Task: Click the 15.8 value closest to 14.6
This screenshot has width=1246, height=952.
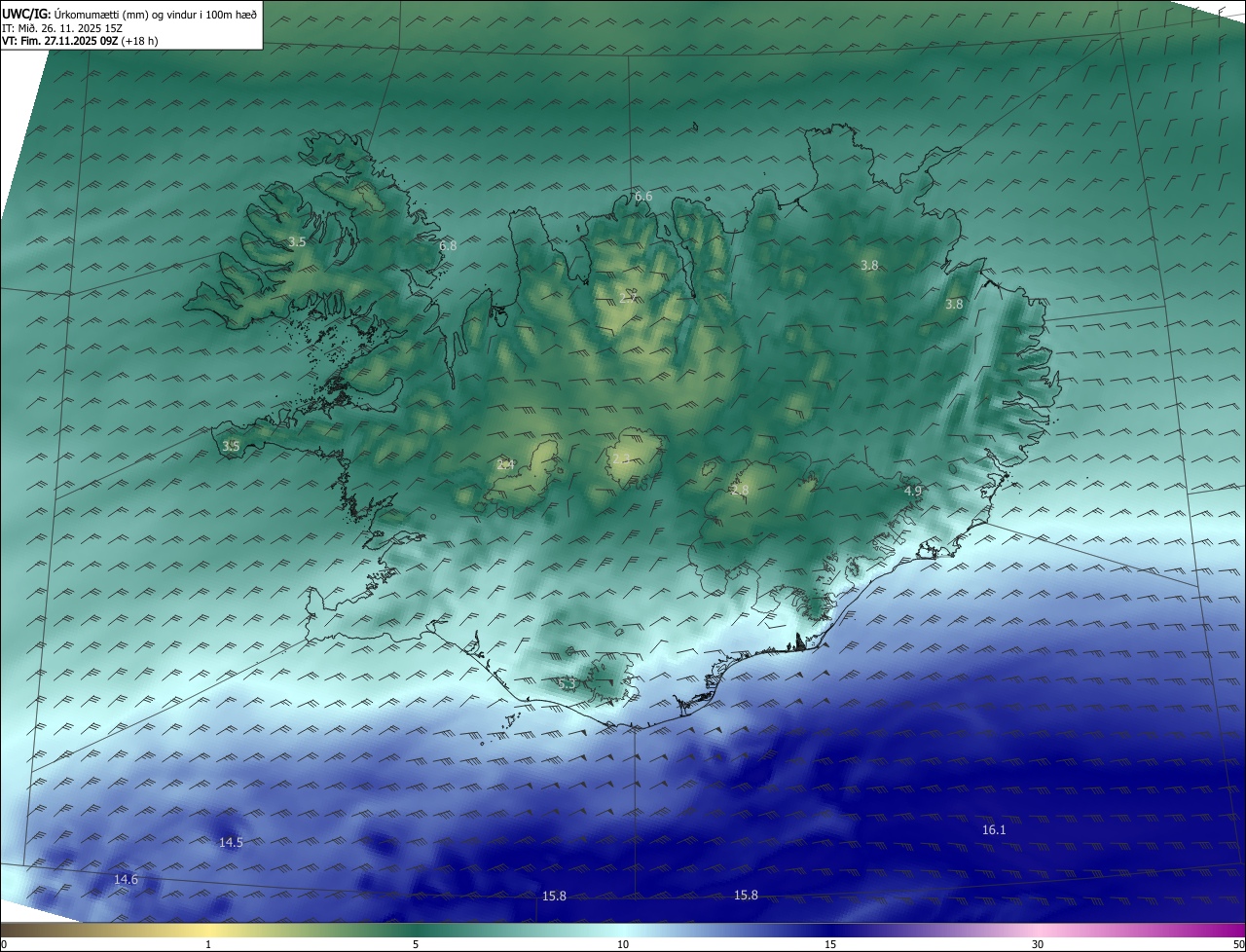Action: pos(554,897)
